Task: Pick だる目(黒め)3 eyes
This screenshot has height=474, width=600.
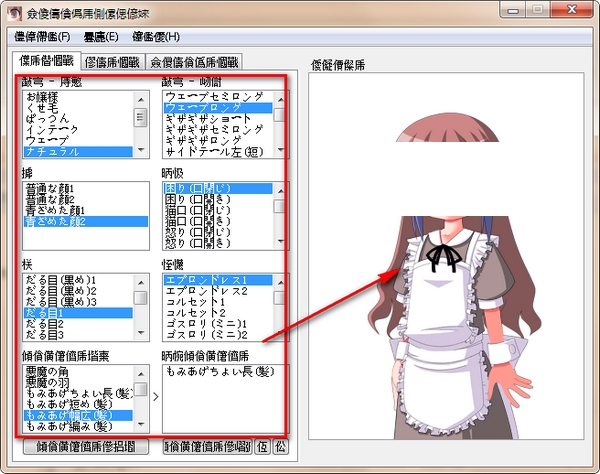Action: pyautogui.click(x=78, y=302)
